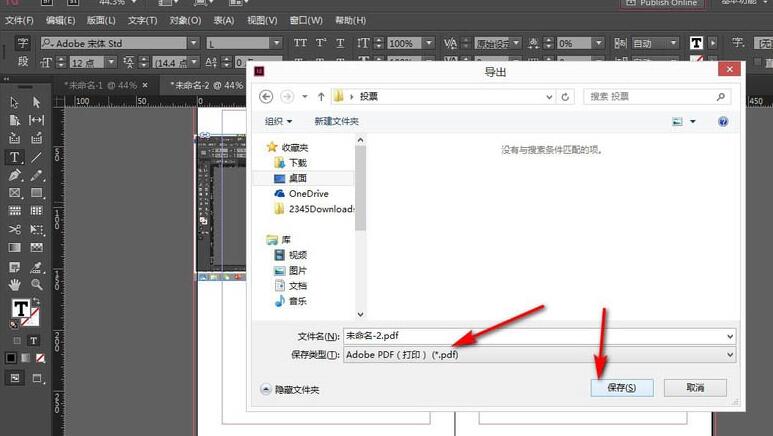Select the Note tool
Screen dimensions: 773x436
pyautogui.click(x=14, y=267)
